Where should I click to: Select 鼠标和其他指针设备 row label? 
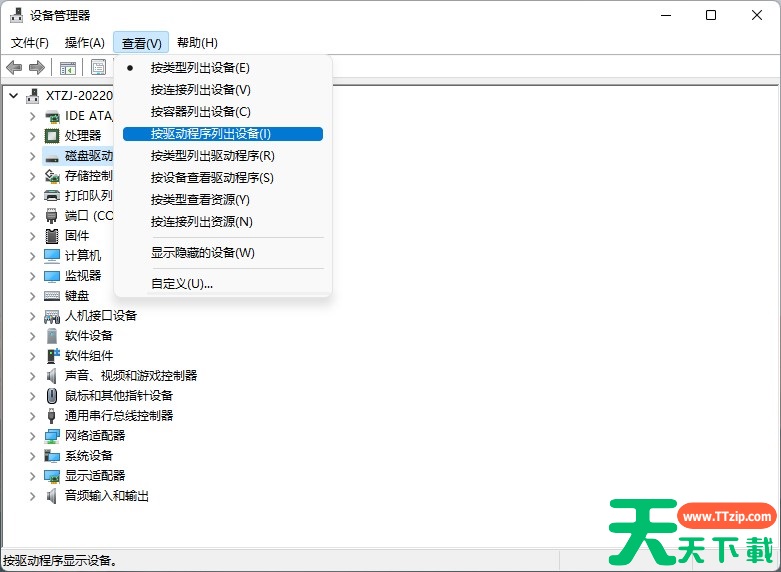tap(119, 396)
